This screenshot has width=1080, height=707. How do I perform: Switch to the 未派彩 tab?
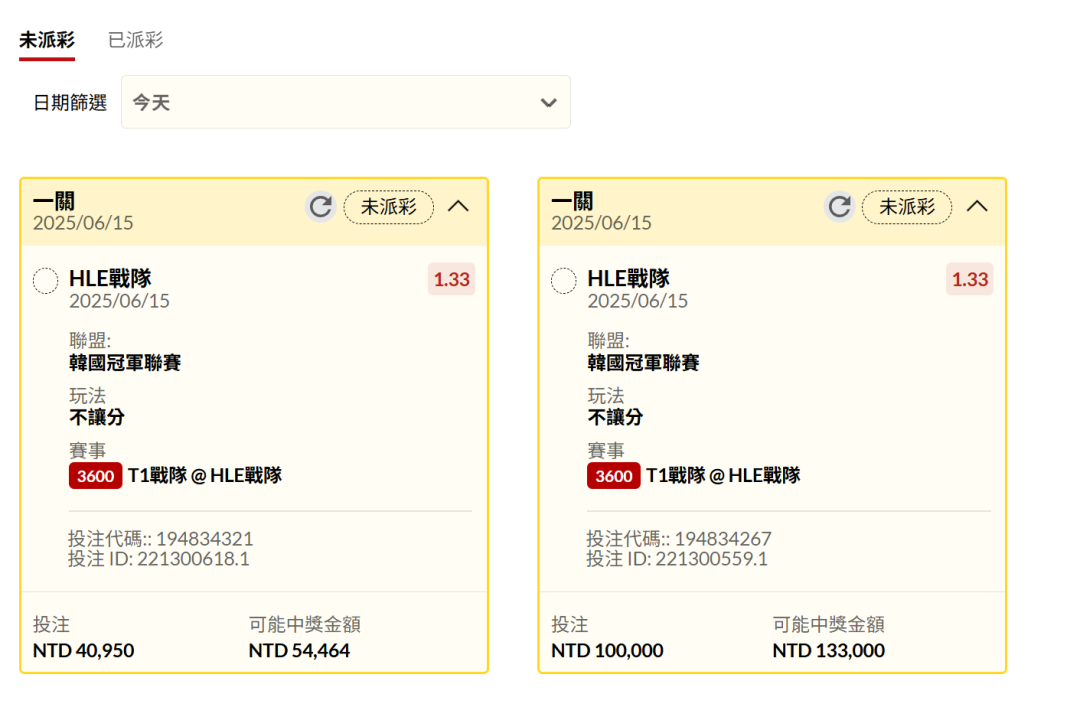(x=47, y=40)
